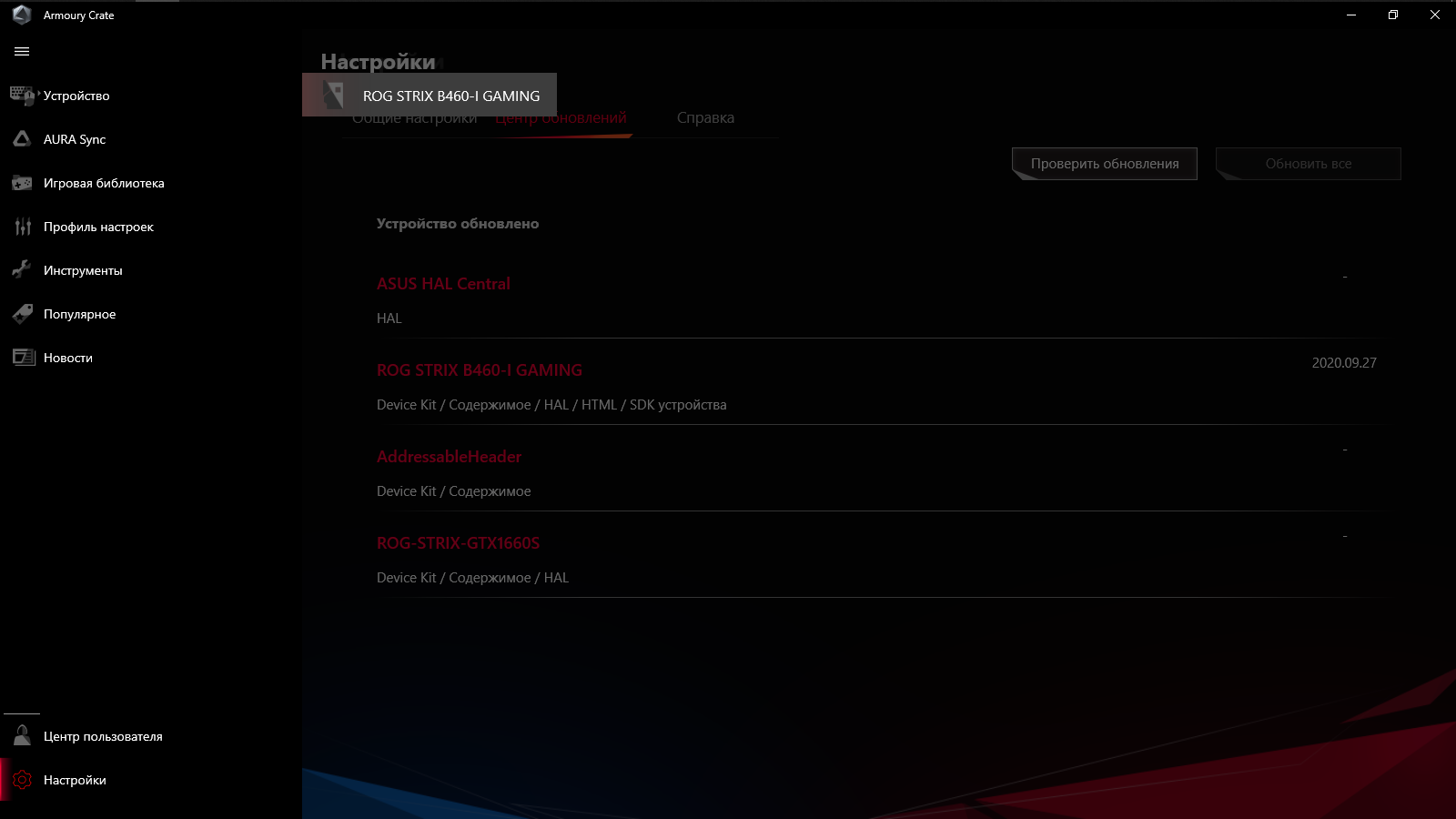The image size is (1456, 819).
Task: Close the Armoury Crate window
Action: (1435, 15)
